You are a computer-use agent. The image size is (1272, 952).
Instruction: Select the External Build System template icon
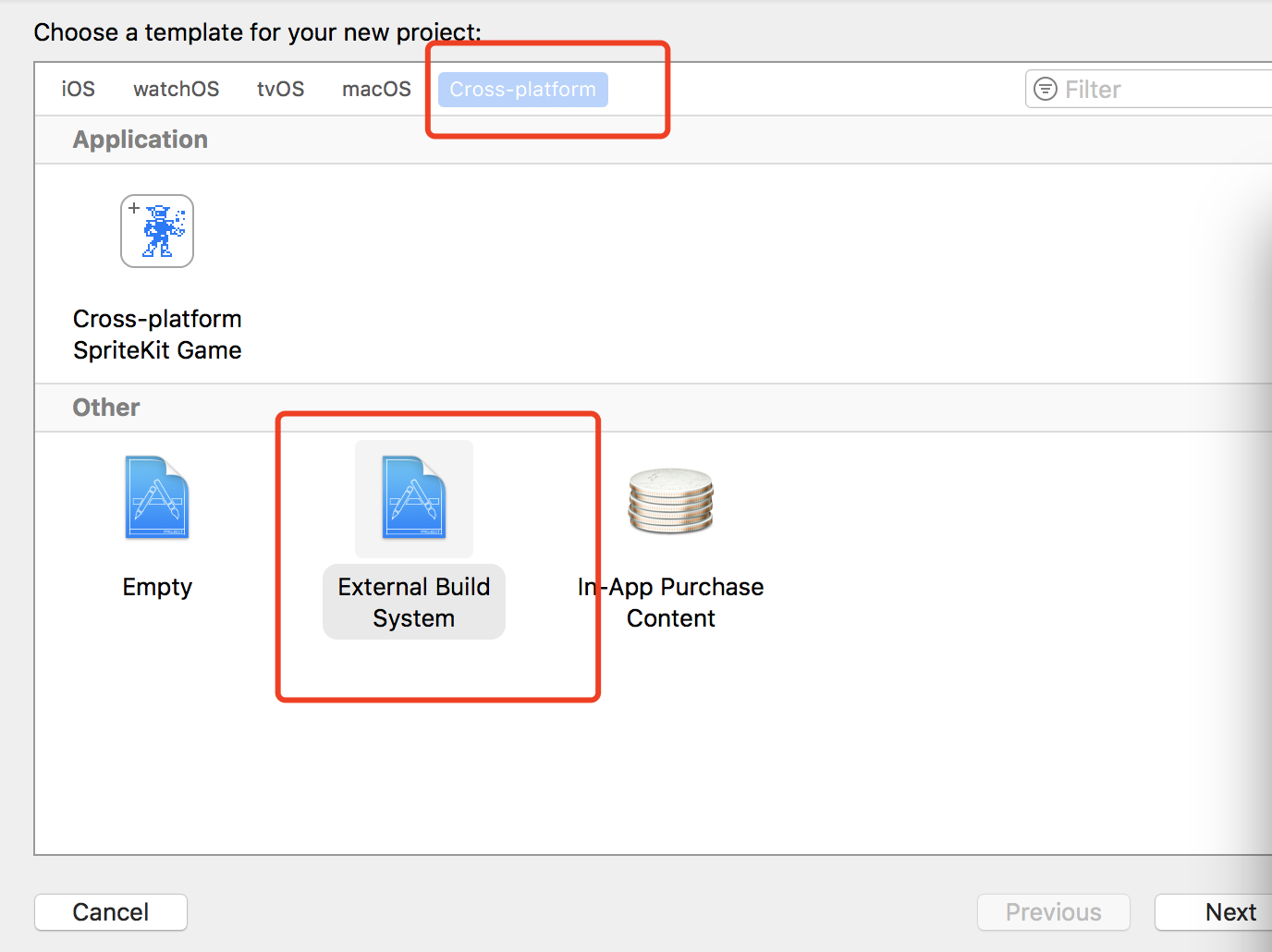(x=414, y=497)
